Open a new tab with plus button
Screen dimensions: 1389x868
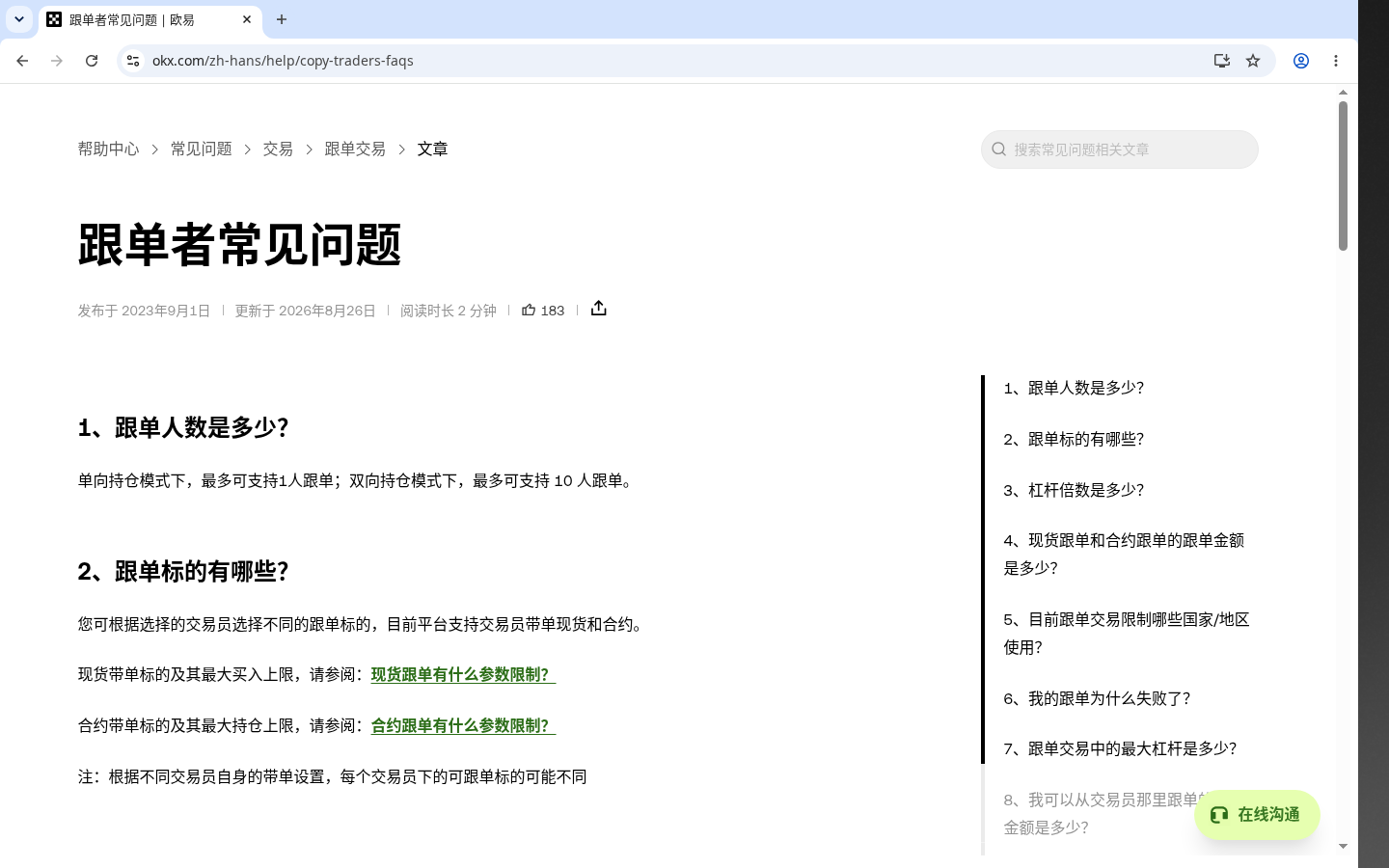(282, 19)
